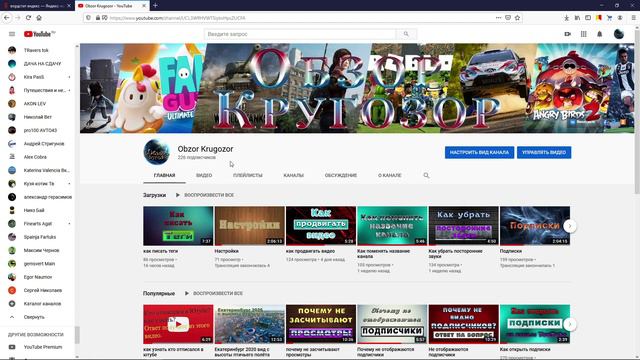Go back with the browser back arrow
The height and width of the screenshot is (360, 640).
[x=7, y=18]
